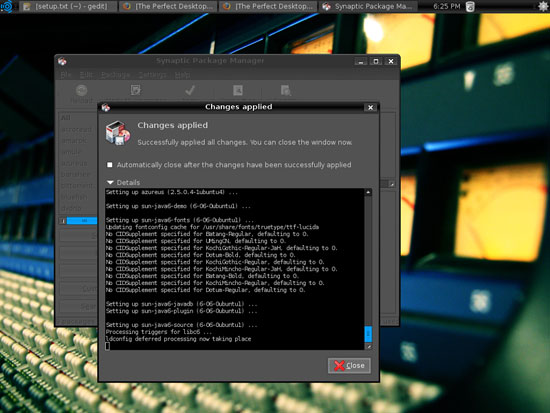The width and height of the screenshot is (550, 413).
Task: Click the Search toolbar icon in Synaptic
Action: tap(286, 90)
